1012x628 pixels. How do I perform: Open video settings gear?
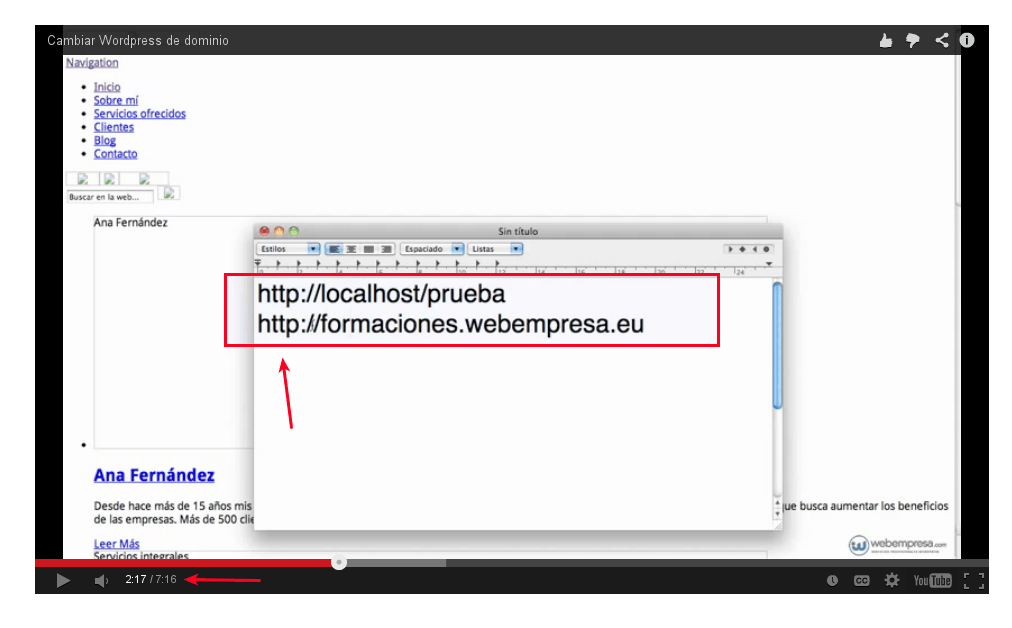point(892,580)
